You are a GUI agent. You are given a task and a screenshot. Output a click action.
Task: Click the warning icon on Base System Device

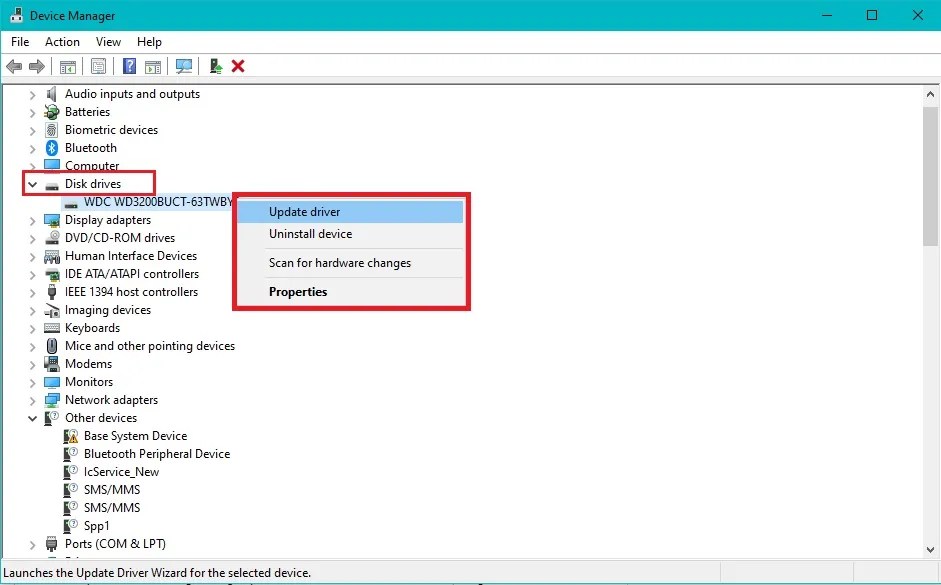(70, 435)
